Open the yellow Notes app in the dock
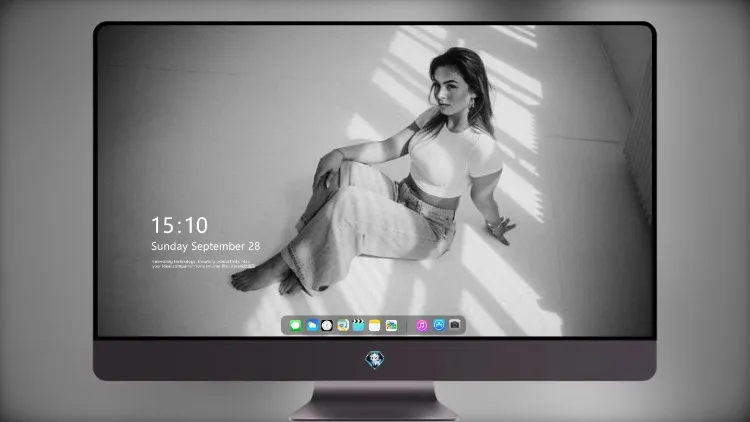This screenshot has width=750, height=422. [x=375, y=325]
